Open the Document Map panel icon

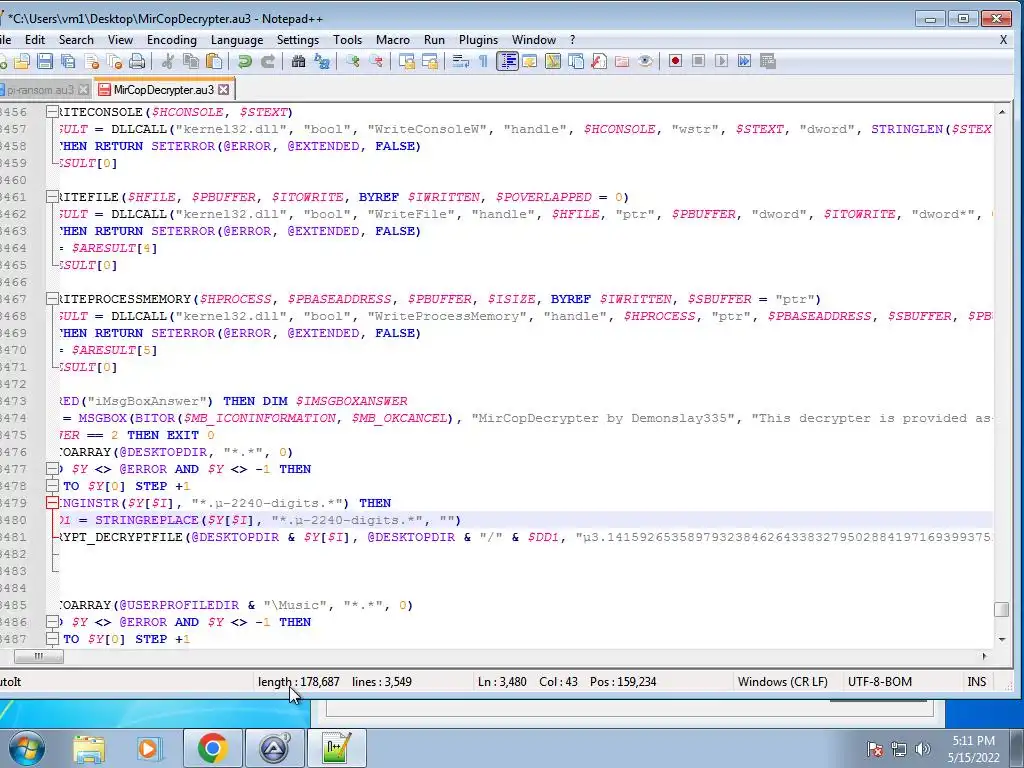tap(552, 61)
